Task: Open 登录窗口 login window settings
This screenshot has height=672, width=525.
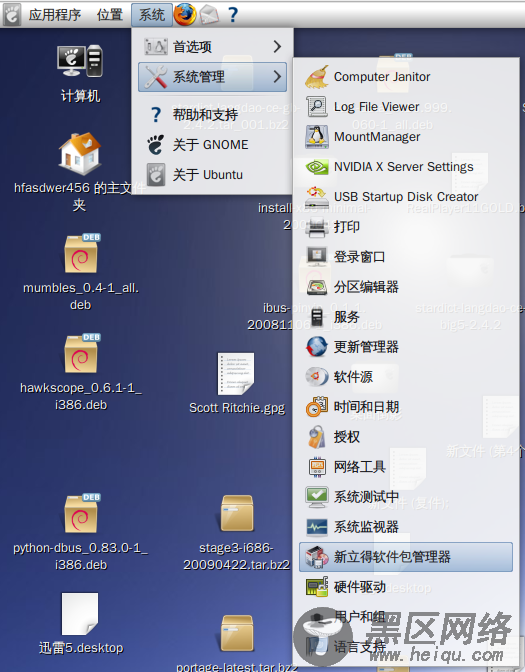Action: pyautogui.click(x=405, y=257)
